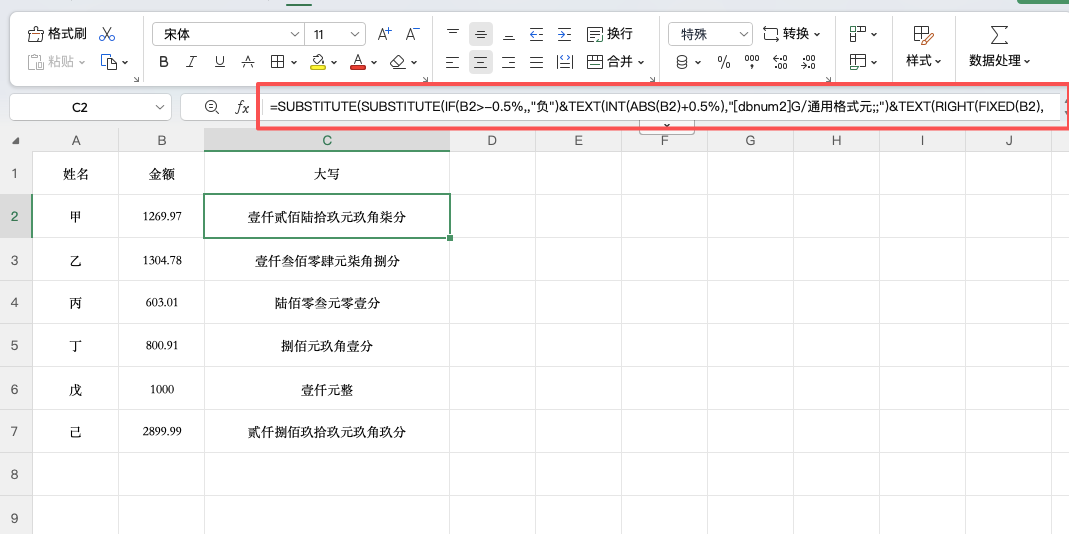
Task: Select column A header
Action: [x=76, y=140]
